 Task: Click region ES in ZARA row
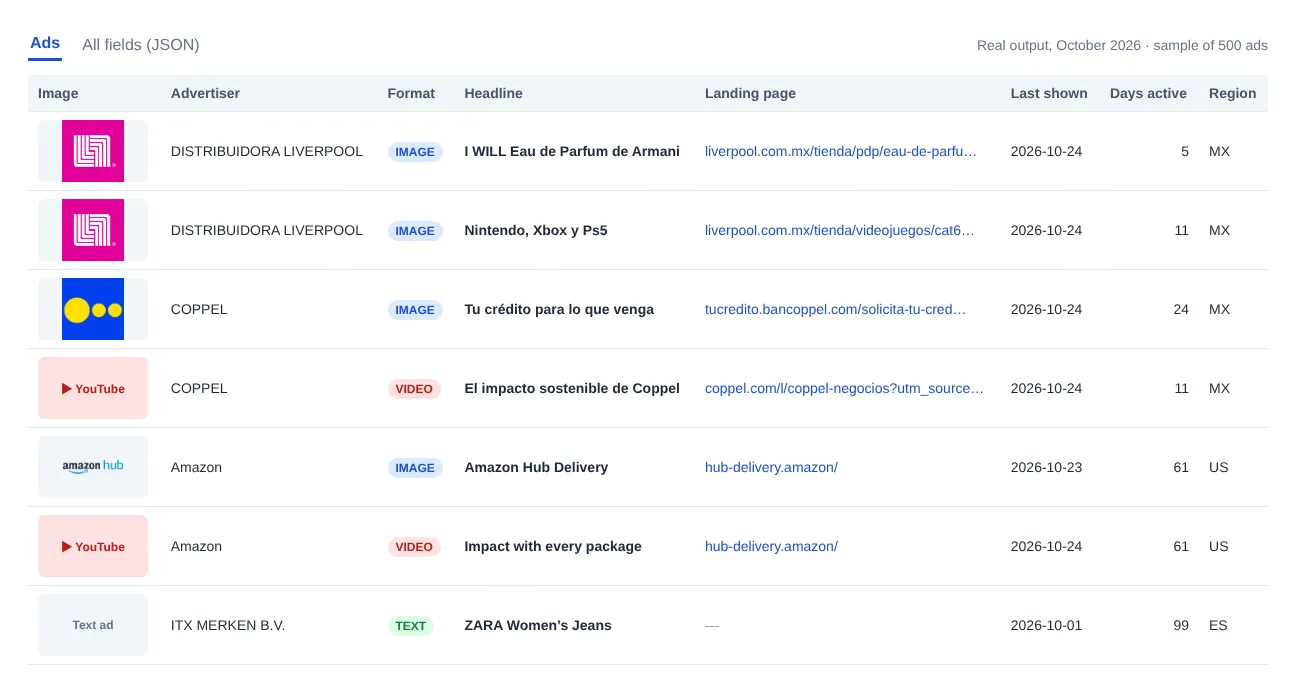pos(1218,626)
